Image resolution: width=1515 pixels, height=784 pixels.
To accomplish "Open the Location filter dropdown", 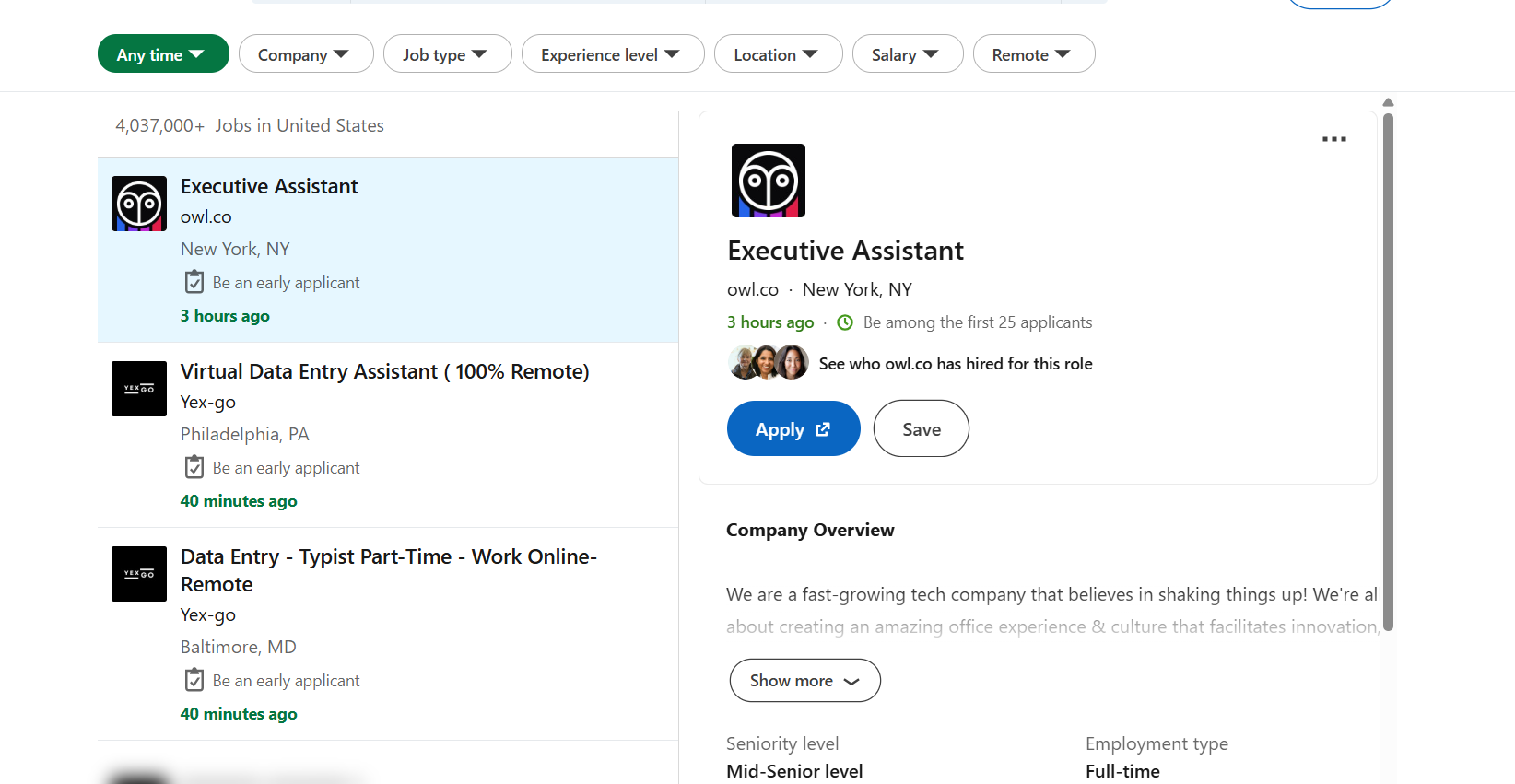I will coord(778,54).
